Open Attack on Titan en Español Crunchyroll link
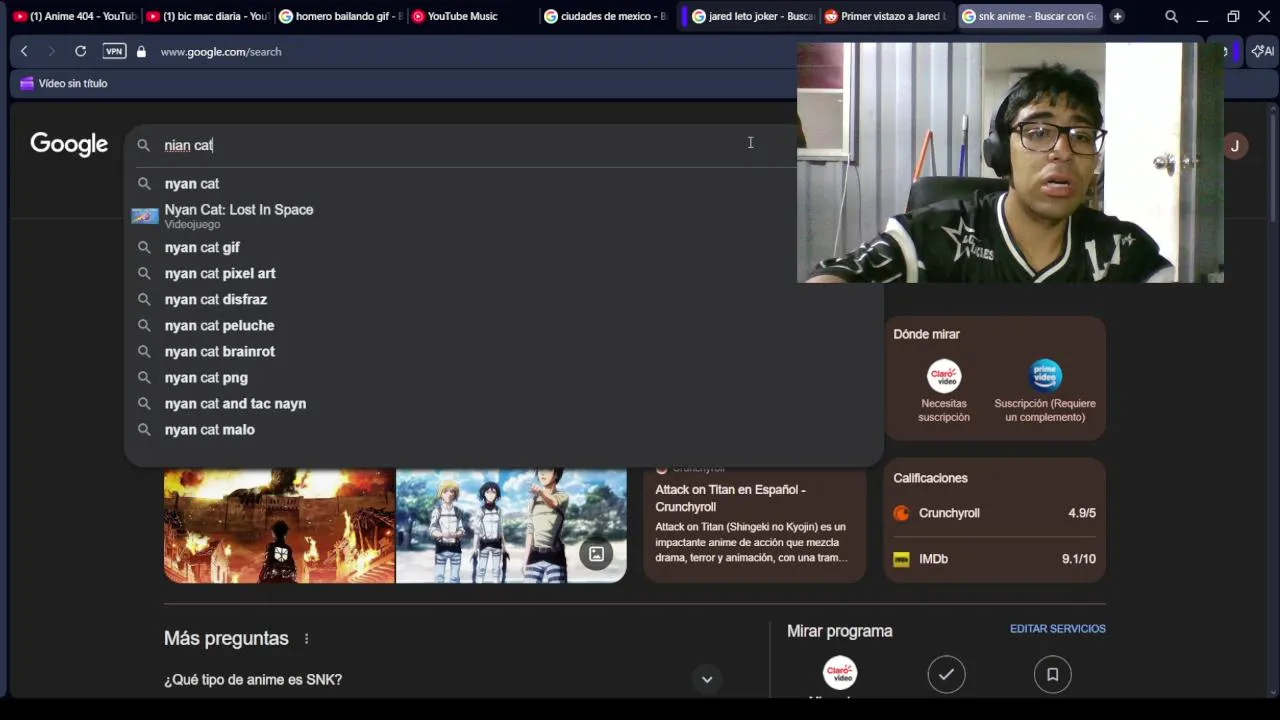 tap(730, 498)
